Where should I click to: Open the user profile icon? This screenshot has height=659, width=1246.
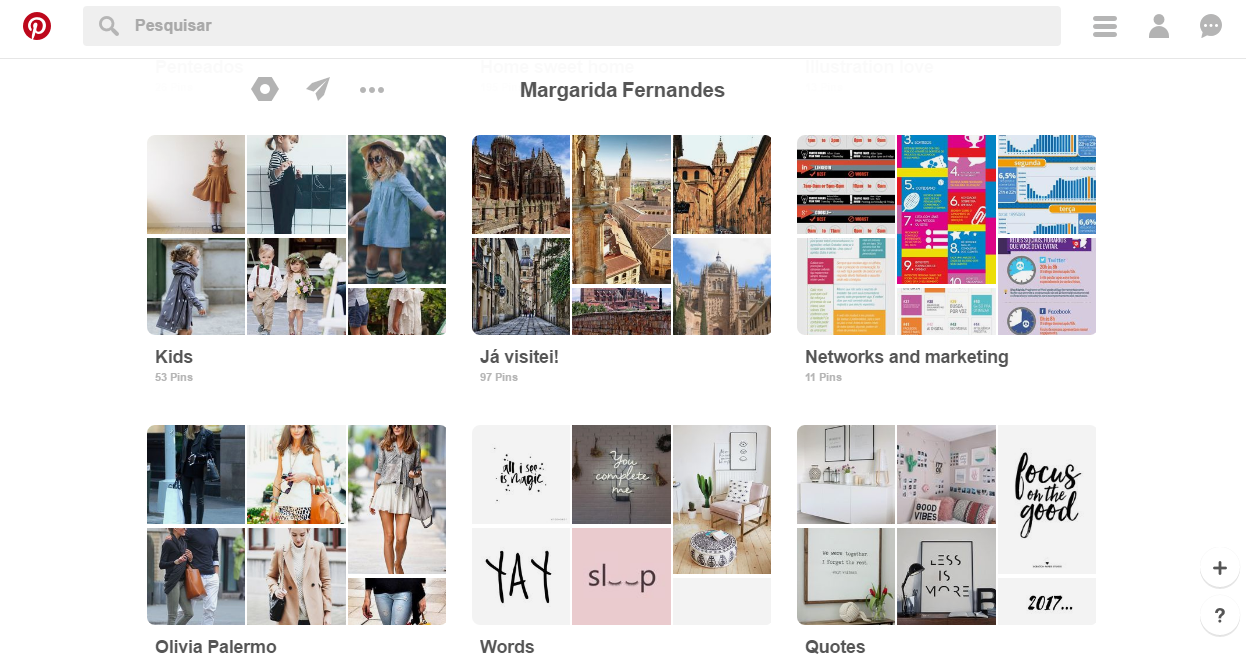tap(1159, 26)
